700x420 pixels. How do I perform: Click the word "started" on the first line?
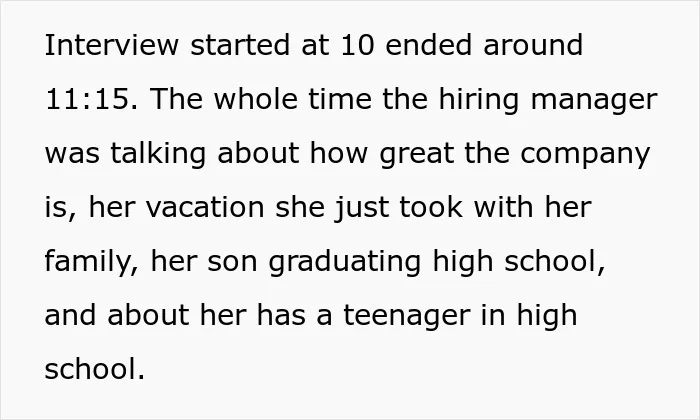240,45
